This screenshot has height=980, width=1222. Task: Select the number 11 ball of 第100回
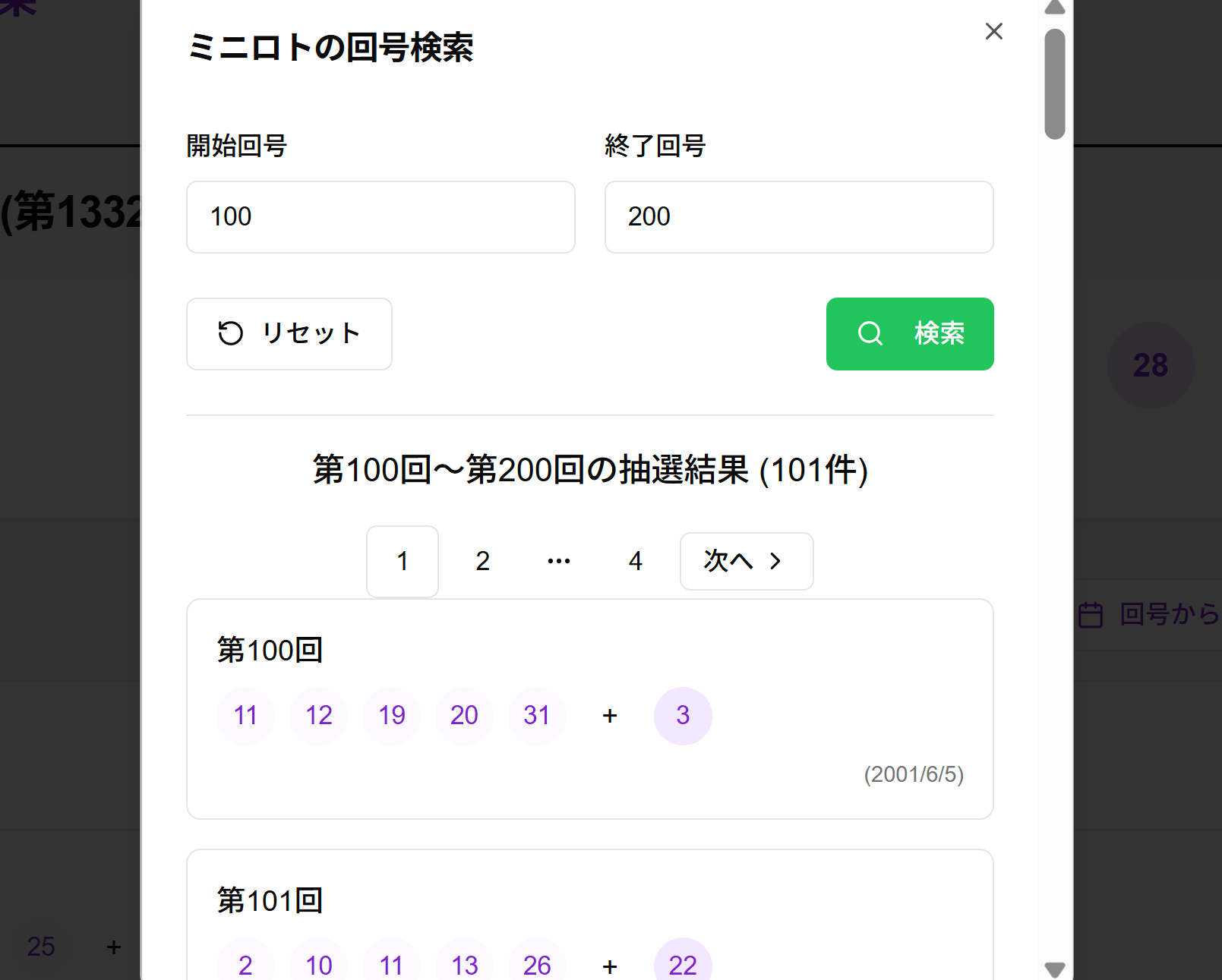(245, 715)
